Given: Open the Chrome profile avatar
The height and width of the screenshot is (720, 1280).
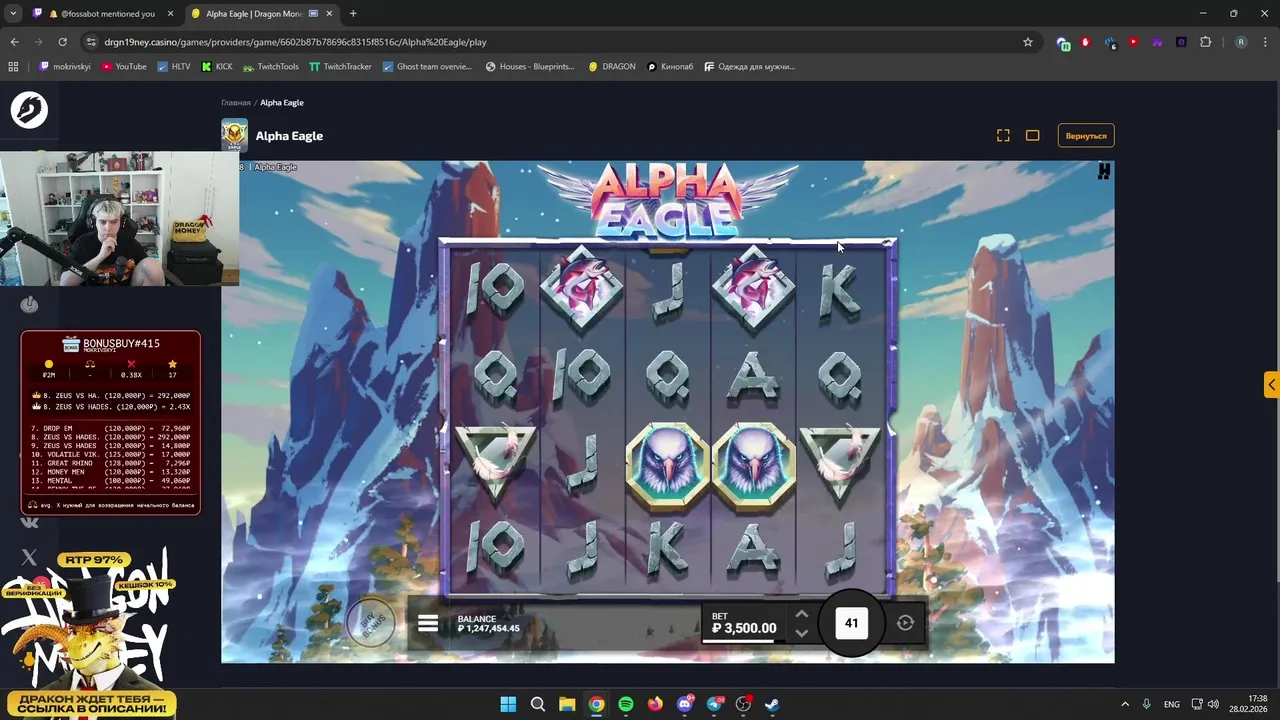Looking at the screenshot, I should pos(1241,42).
